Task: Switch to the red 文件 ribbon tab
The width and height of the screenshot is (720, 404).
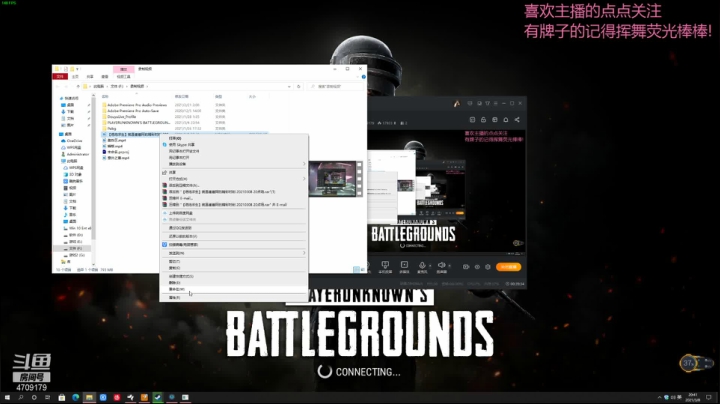Action: [x=60, y=77]
